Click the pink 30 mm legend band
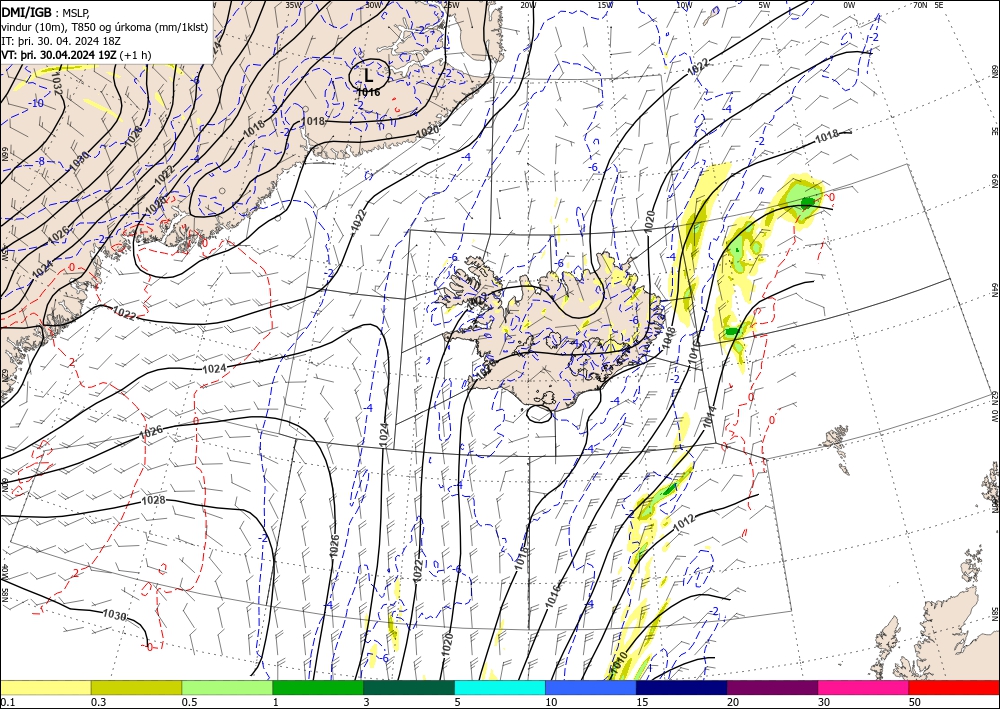The width and height of the screenshot is (1000, 709). 864,687
